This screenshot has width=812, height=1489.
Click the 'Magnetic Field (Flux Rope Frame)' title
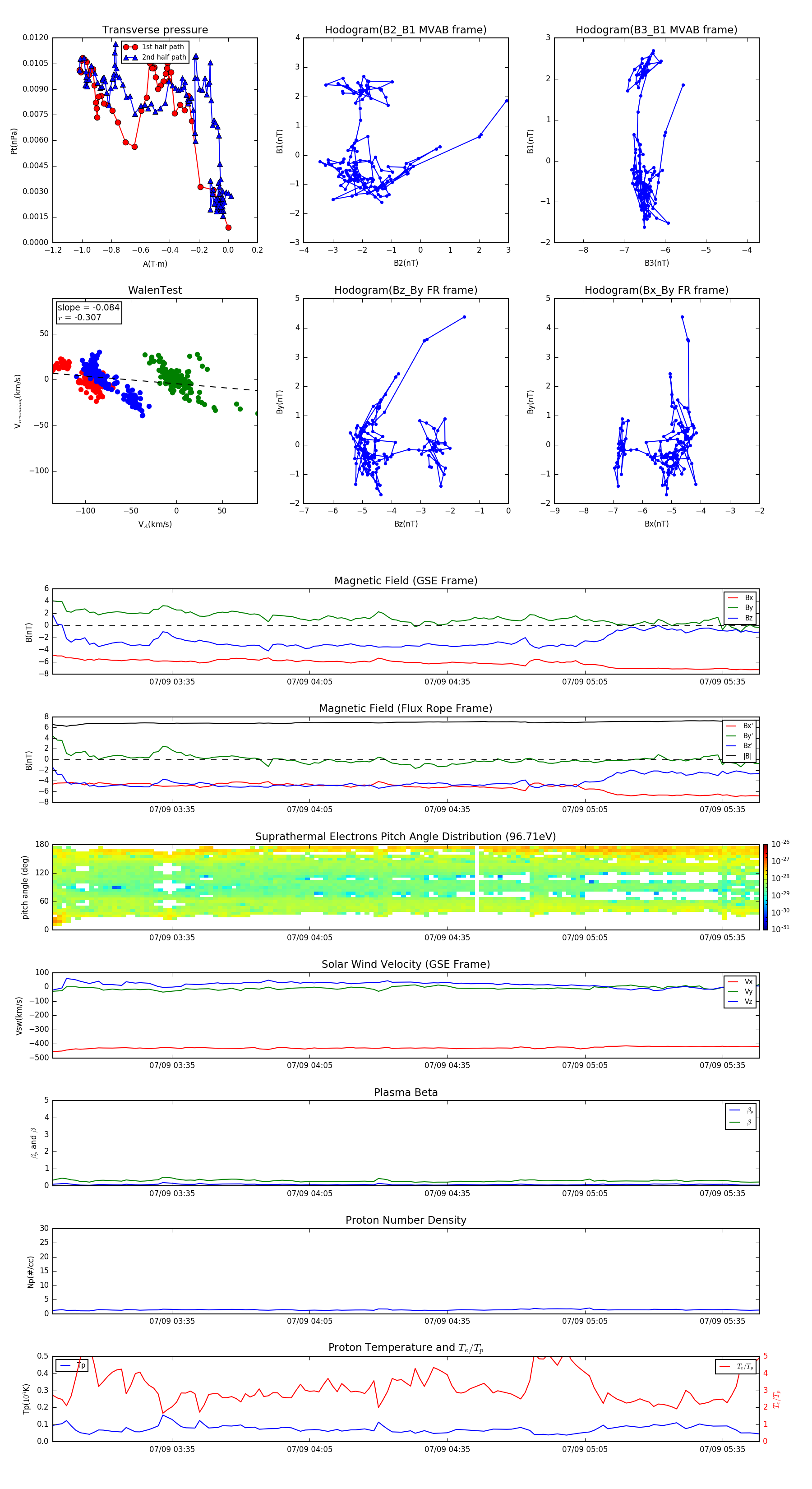406,708
